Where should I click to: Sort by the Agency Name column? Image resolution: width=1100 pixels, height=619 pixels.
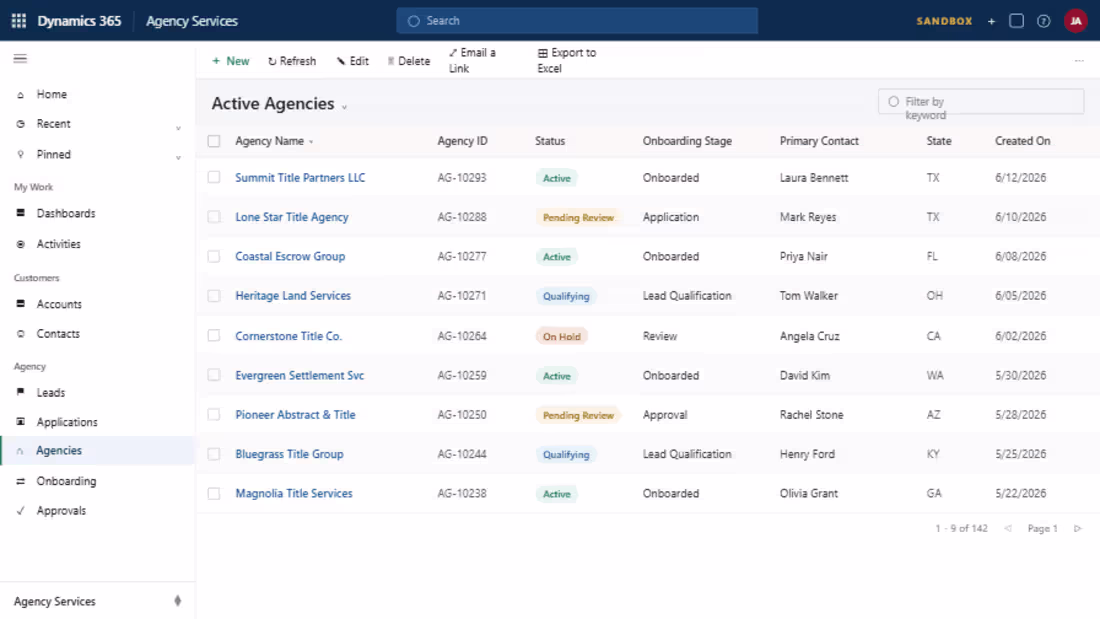(274, 141)
